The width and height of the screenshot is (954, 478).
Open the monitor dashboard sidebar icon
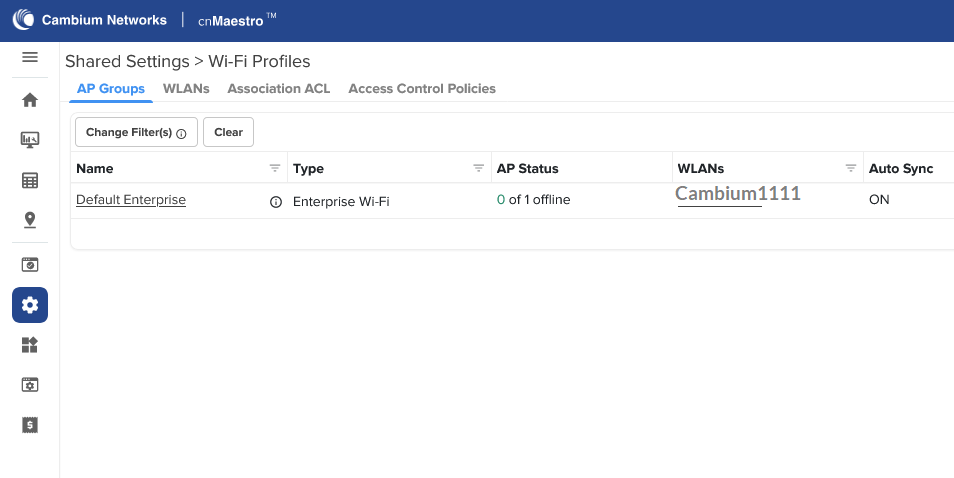click(30, 140)
